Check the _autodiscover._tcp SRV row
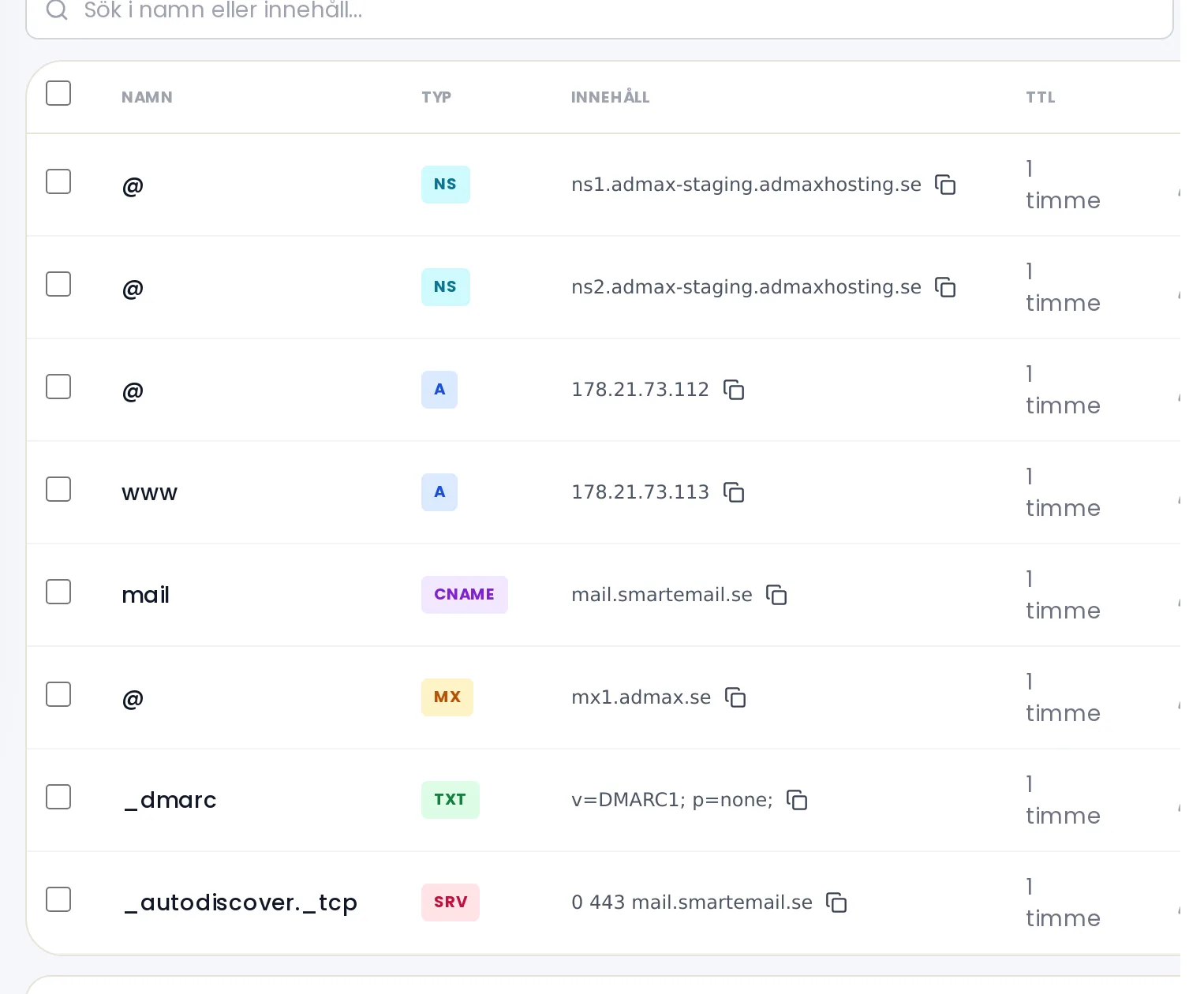This screenshot has height=994, width=1204. pos(58,899)
